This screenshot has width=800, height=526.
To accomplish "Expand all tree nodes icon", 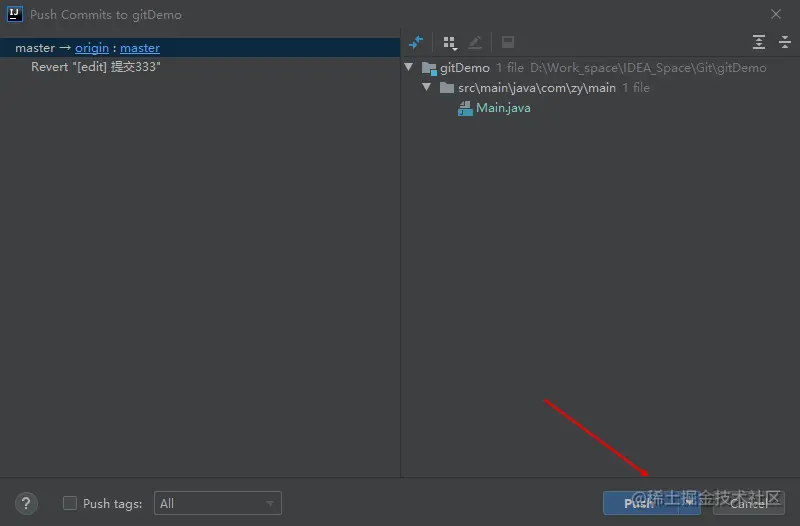I will [x=759, y=42].
